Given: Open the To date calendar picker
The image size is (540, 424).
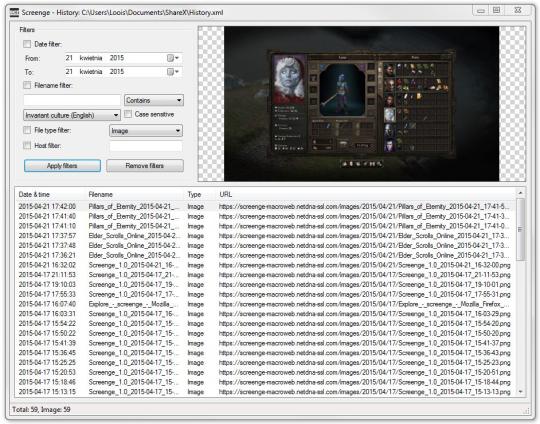Looking at the screenshot, I should pos(173,72).
